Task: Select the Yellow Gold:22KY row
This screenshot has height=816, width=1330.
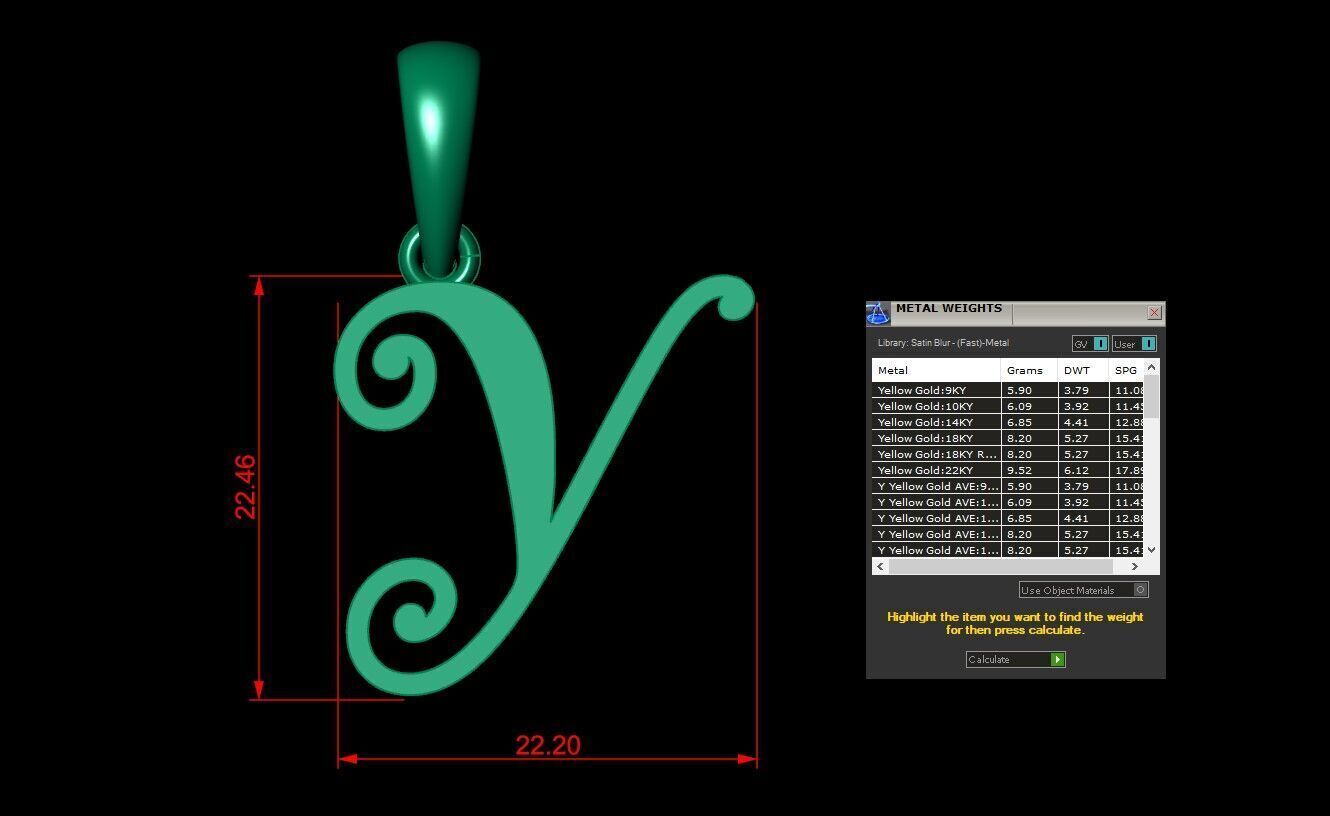Action: click(x=1008, y=470)
